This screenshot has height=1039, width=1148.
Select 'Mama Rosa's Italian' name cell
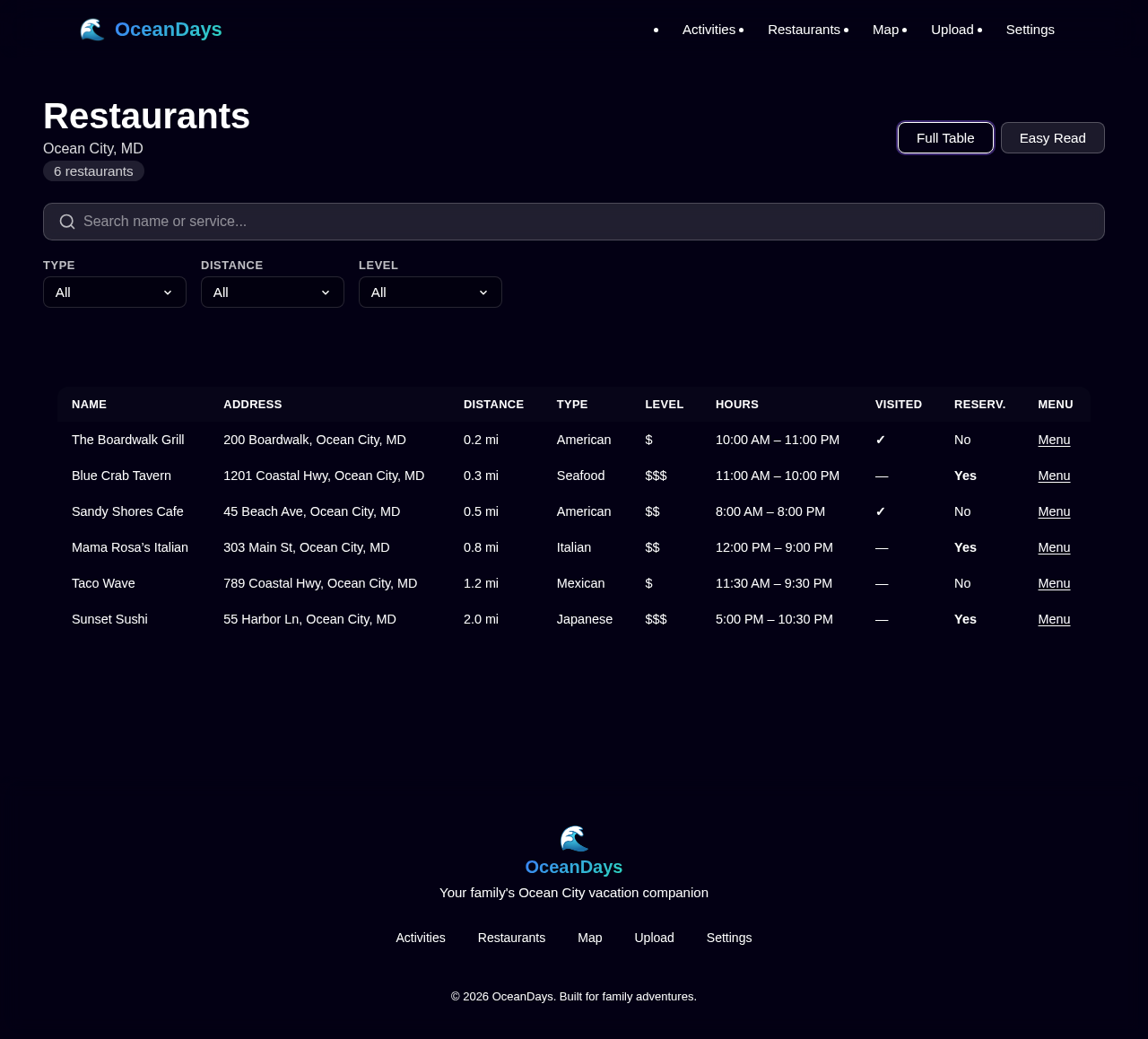click(x=130, y=547)
